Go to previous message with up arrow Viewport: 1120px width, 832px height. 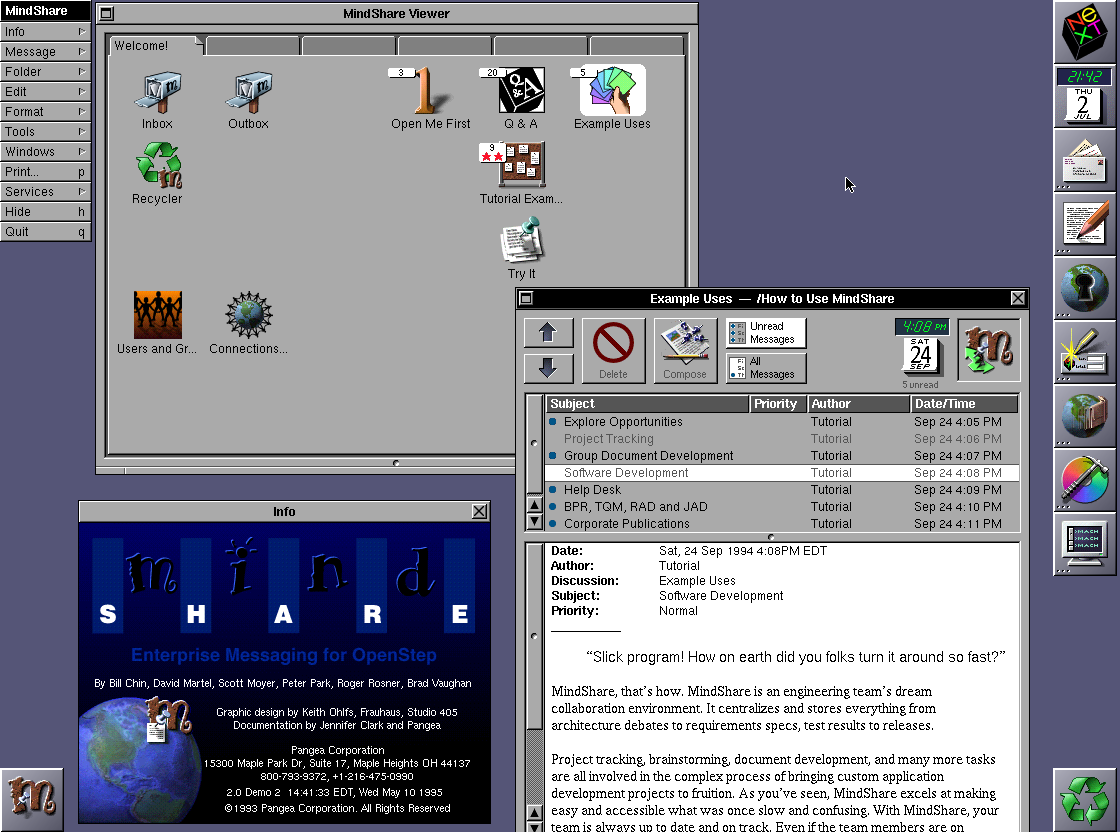click(548, 333)
